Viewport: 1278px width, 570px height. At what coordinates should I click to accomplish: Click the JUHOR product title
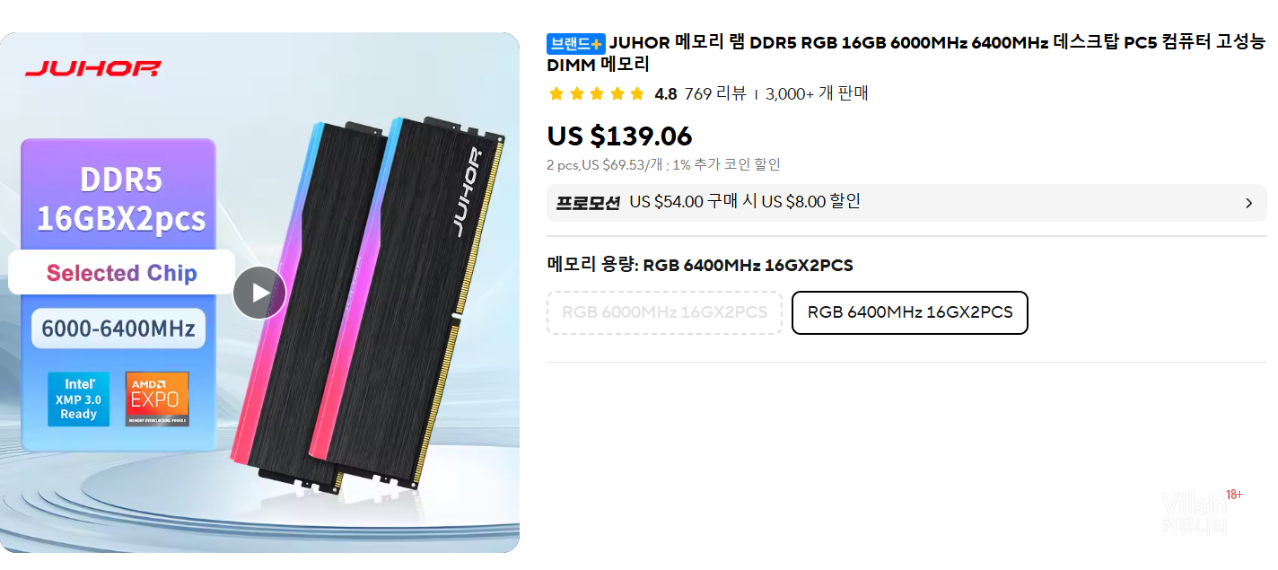[x=906, y=53]
